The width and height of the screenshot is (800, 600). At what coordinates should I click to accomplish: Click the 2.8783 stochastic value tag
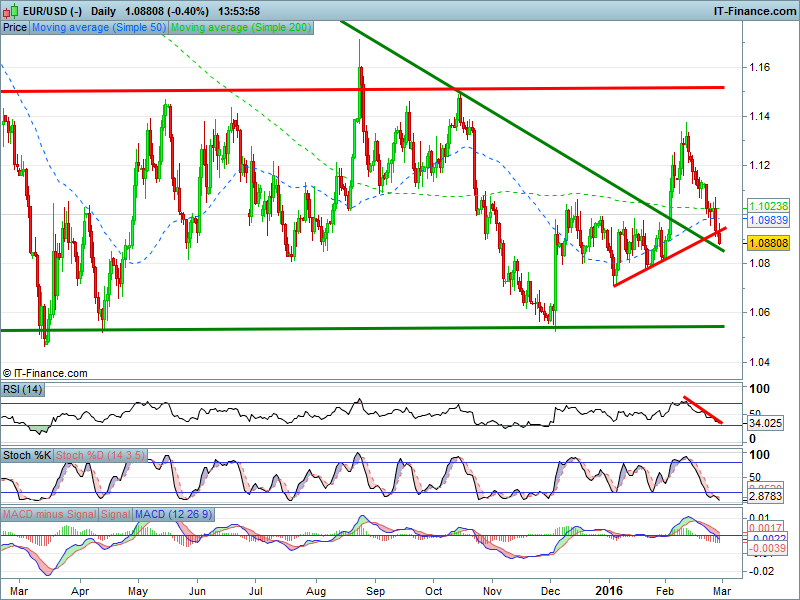click(765, 496)
